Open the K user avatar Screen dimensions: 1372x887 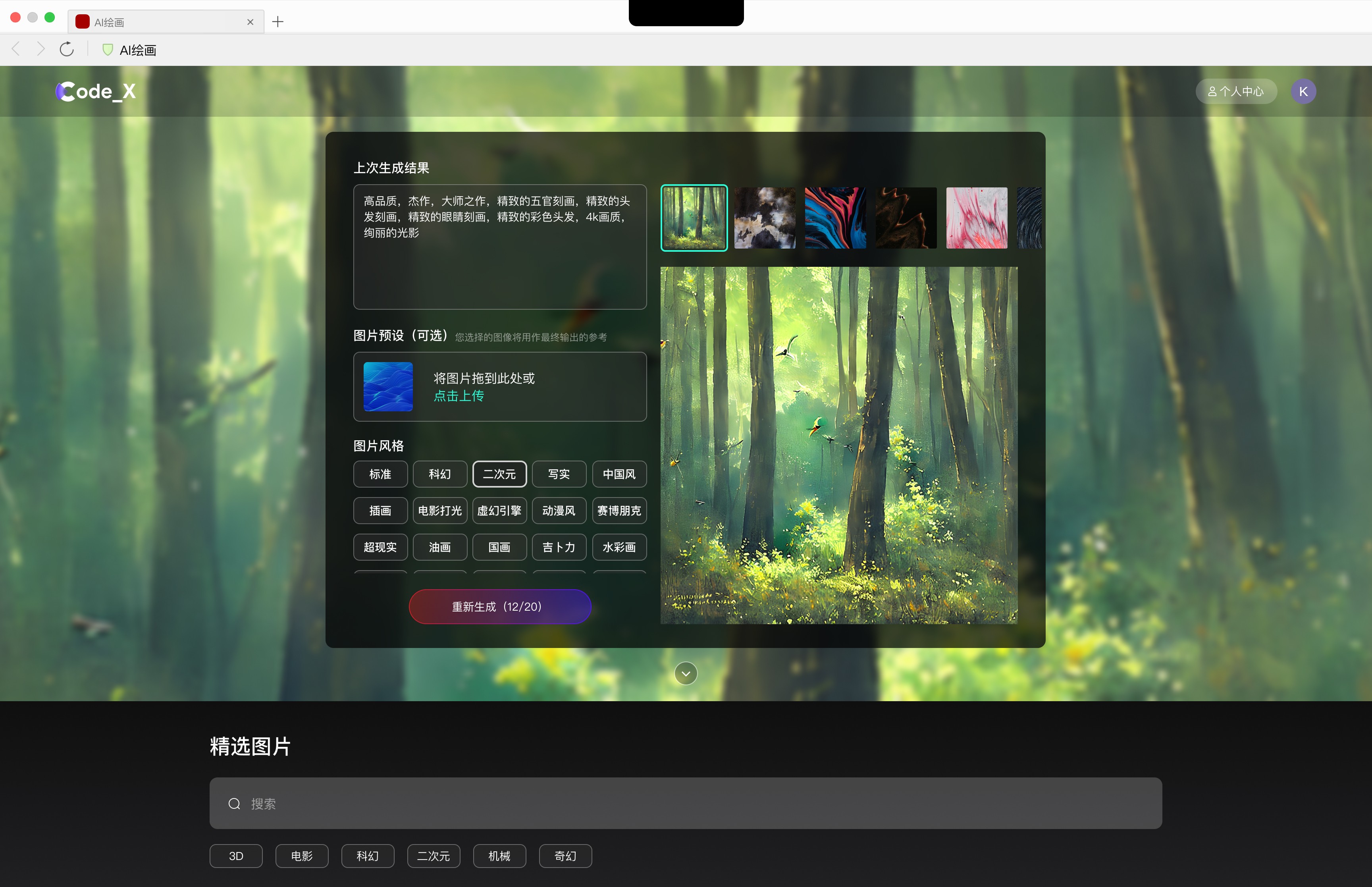(x=1303, y=91)
